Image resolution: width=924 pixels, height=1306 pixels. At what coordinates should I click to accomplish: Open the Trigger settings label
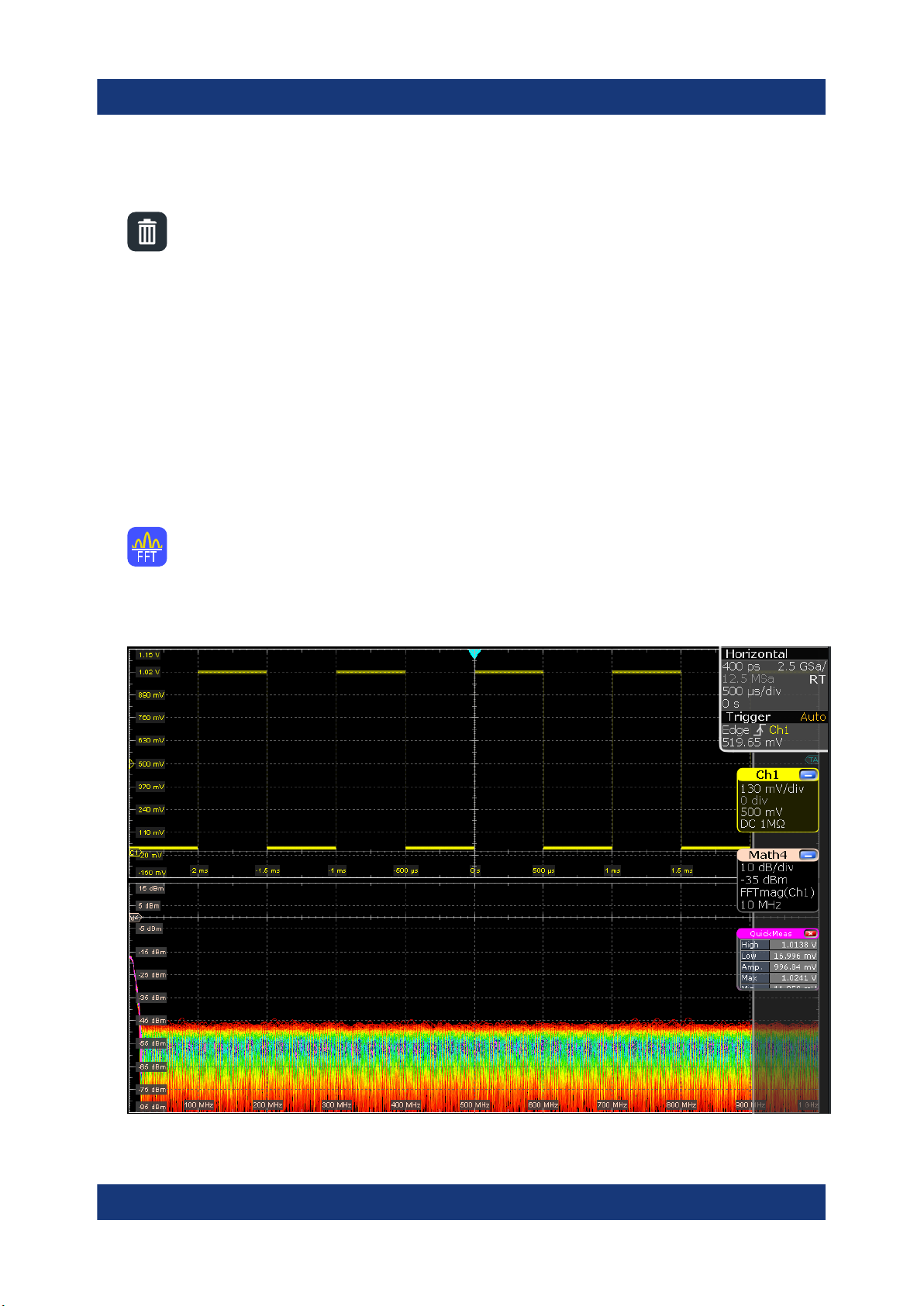(748, 717)
